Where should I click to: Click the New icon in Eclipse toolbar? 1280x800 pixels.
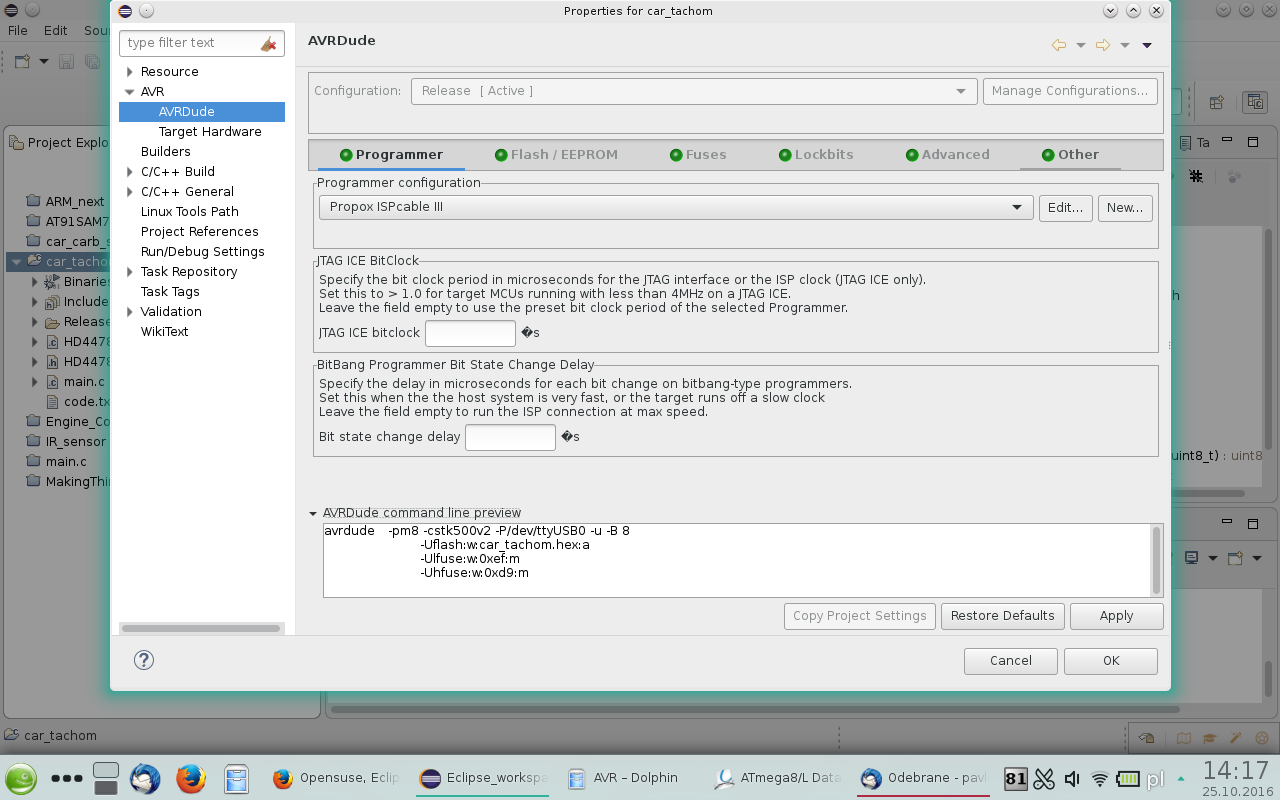coord(23,61)
